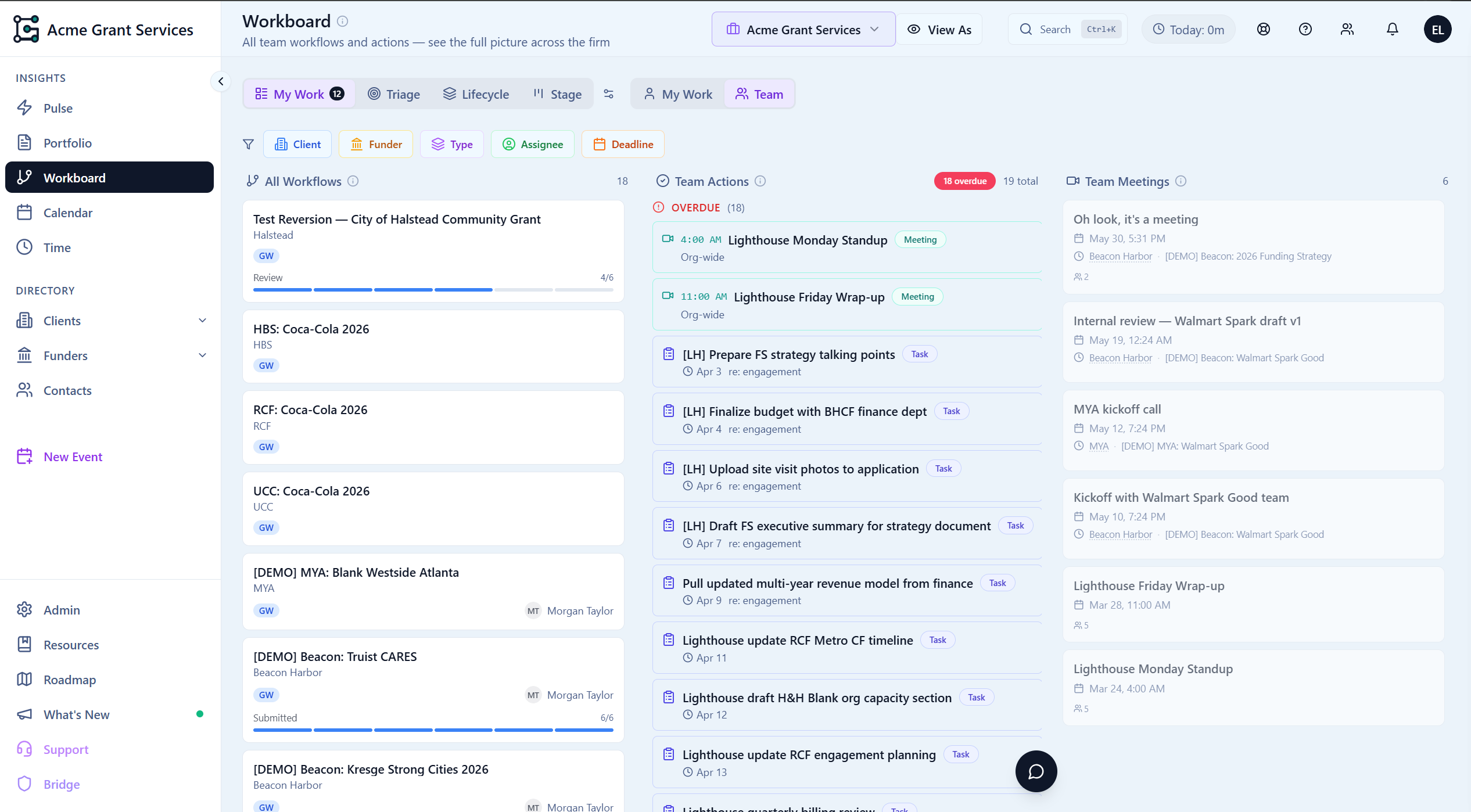Open Workboard in the sidebar
Image resolution: width=1471 pixels, height=812 pixels.
109,178
